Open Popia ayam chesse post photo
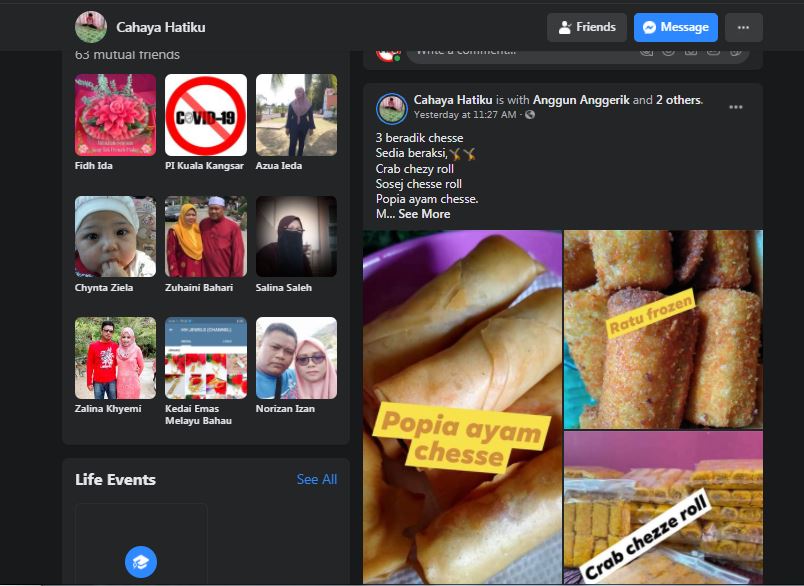804x586 pixels. pos(462,407)
